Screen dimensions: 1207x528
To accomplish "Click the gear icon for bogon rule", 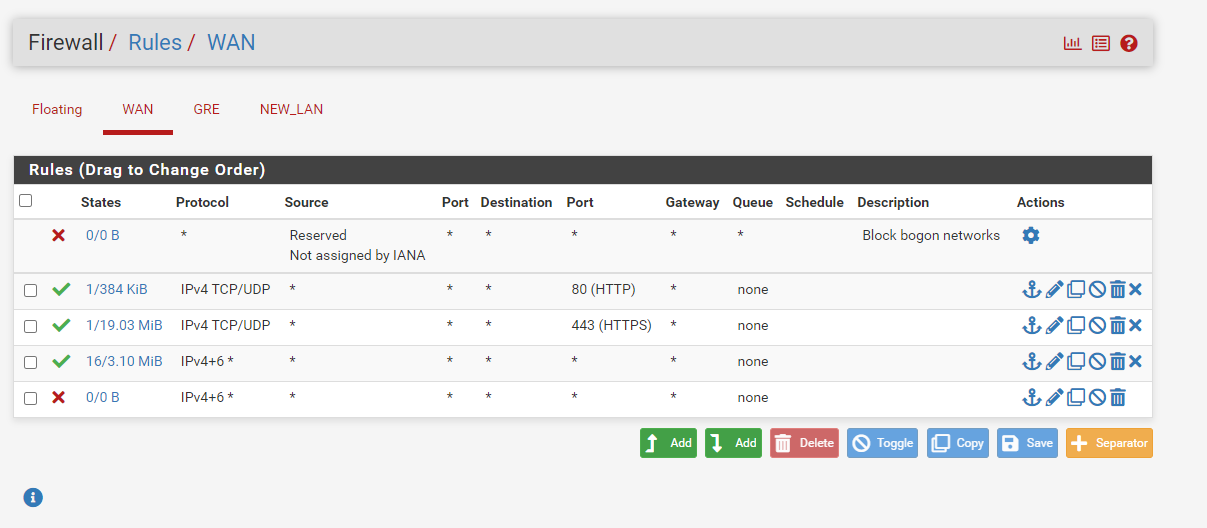I will [1031, 235].
